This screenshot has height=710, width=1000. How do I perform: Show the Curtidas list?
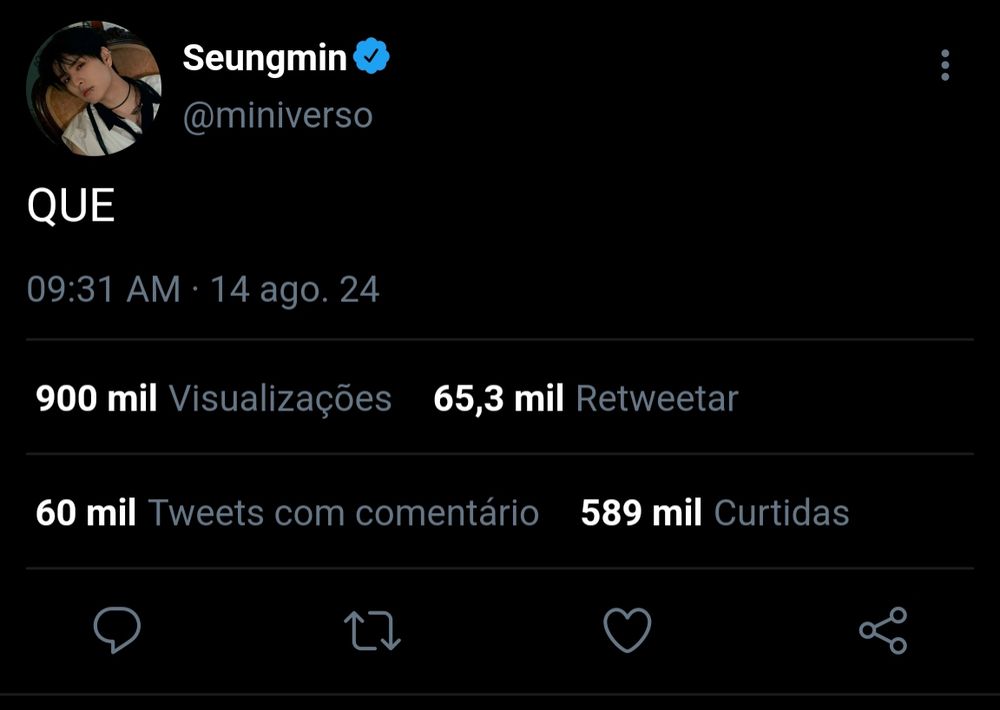coord(781,514)
